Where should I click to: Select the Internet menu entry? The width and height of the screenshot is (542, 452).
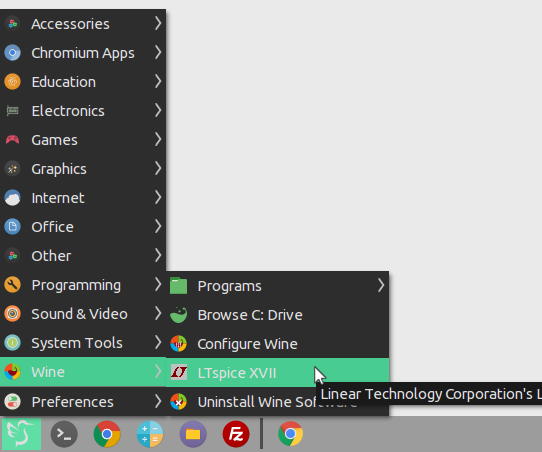tap(83, 198)
